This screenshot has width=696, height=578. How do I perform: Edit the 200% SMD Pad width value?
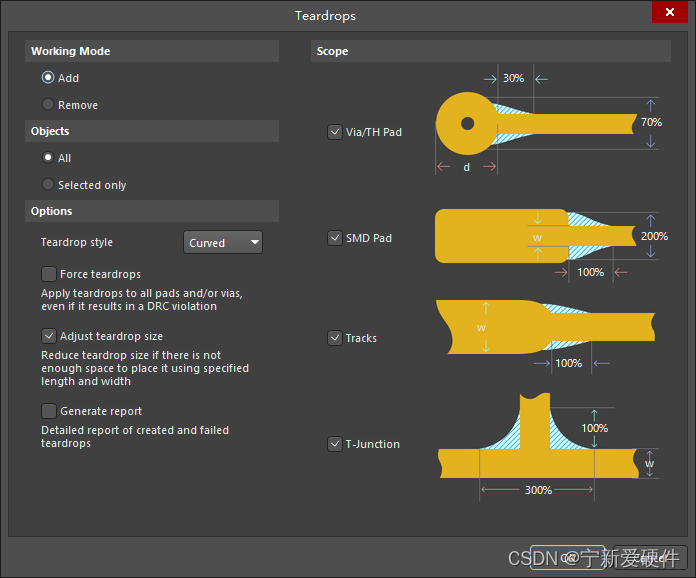tap(654, 236)
